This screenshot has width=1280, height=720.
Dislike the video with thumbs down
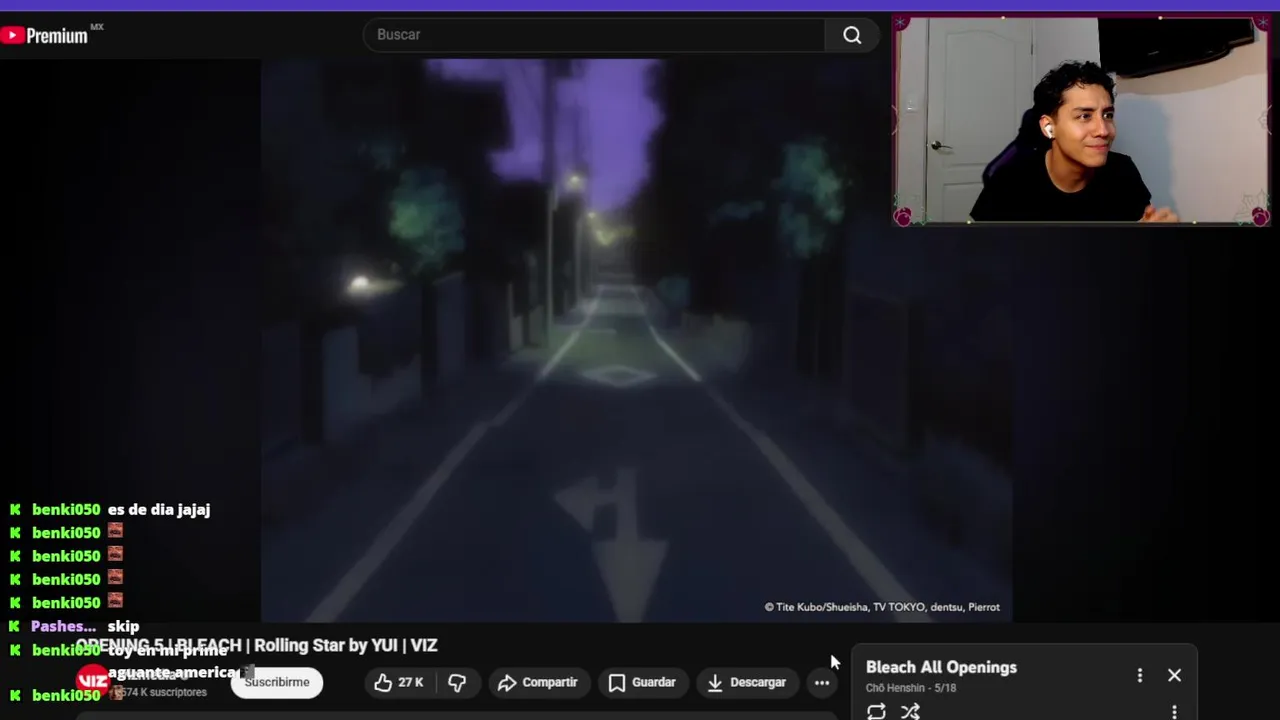click(457, 683)
